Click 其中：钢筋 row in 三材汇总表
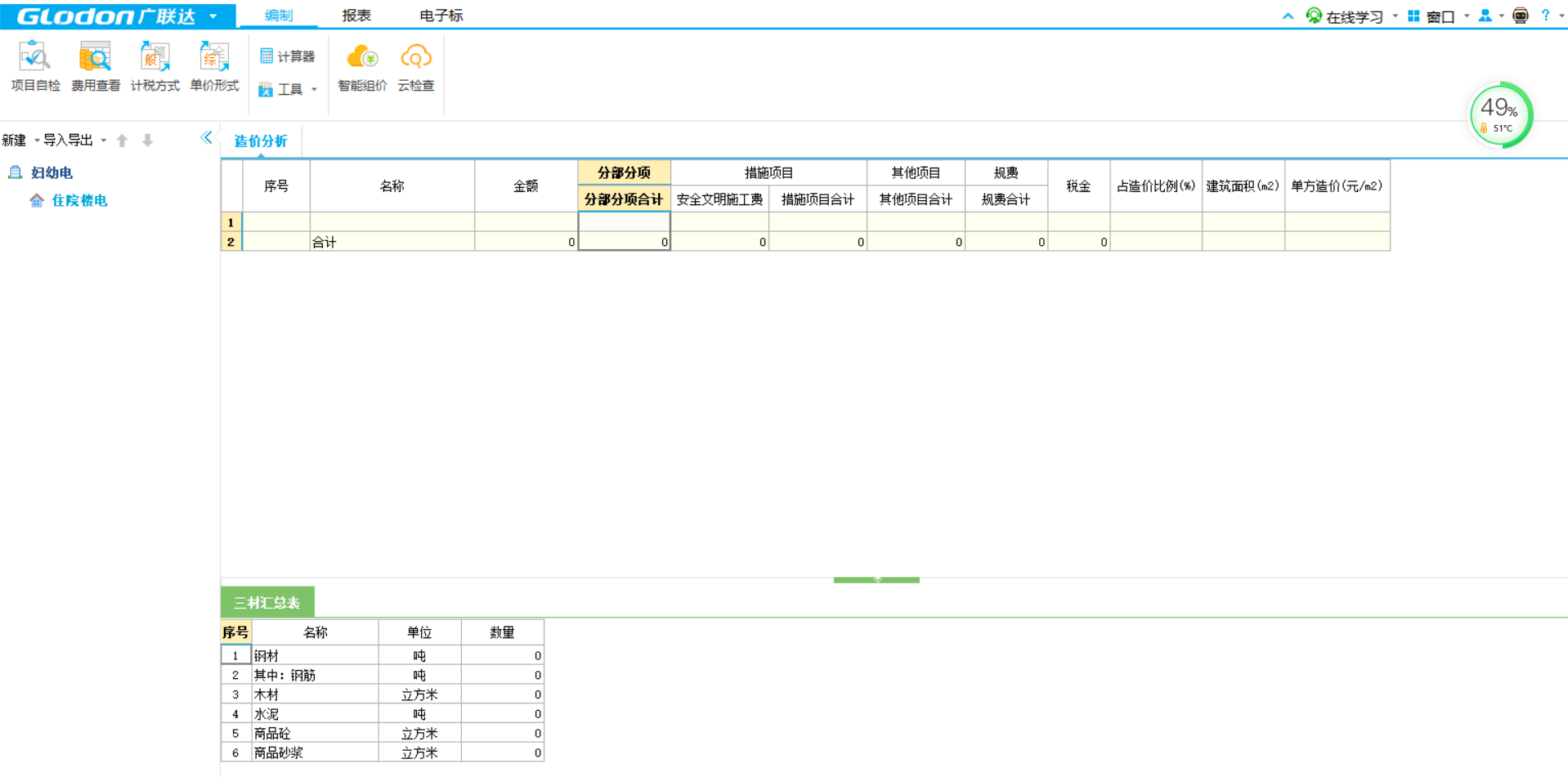Screen dimensions: 1568x777 [x=382, y=675]
